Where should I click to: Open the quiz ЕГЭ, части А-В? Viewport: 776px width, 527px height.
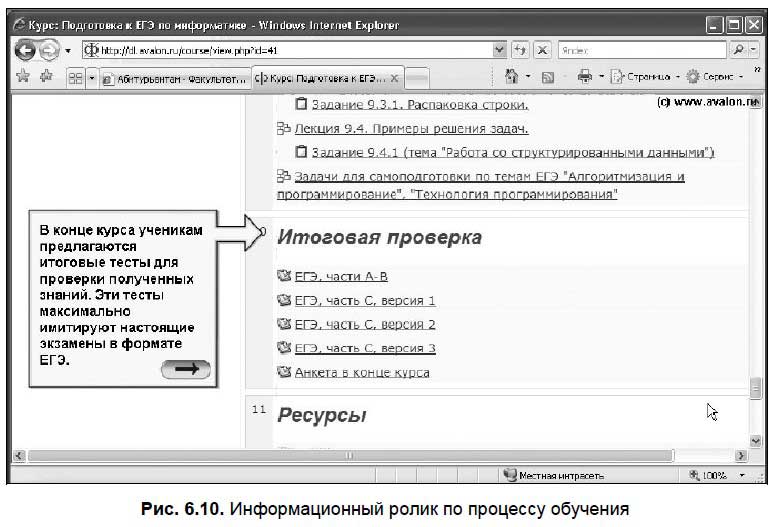tap(341, 277)
